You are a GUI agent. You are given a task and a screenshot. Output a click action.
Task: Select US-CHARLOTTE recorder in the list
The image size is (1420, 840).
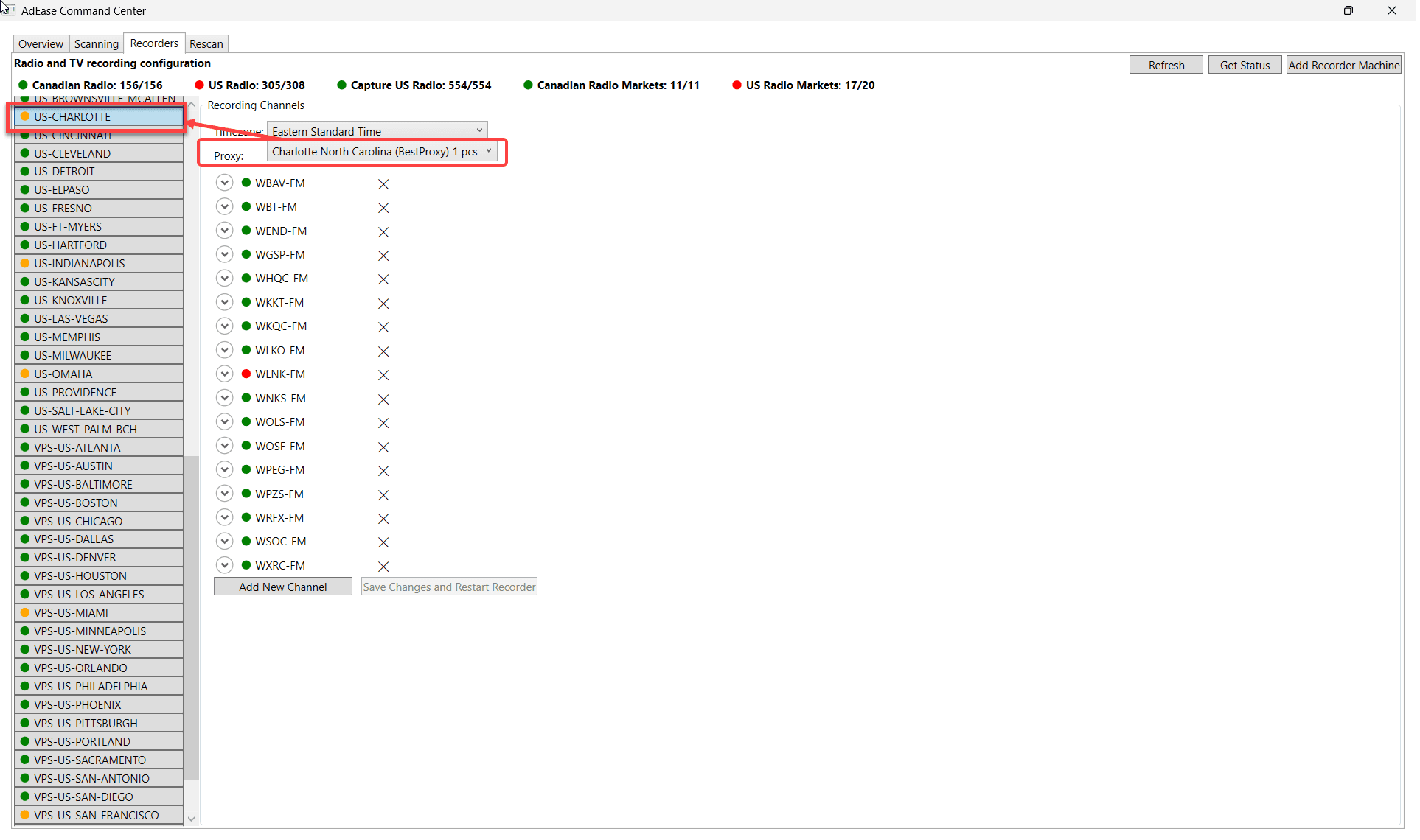point(99,116)
